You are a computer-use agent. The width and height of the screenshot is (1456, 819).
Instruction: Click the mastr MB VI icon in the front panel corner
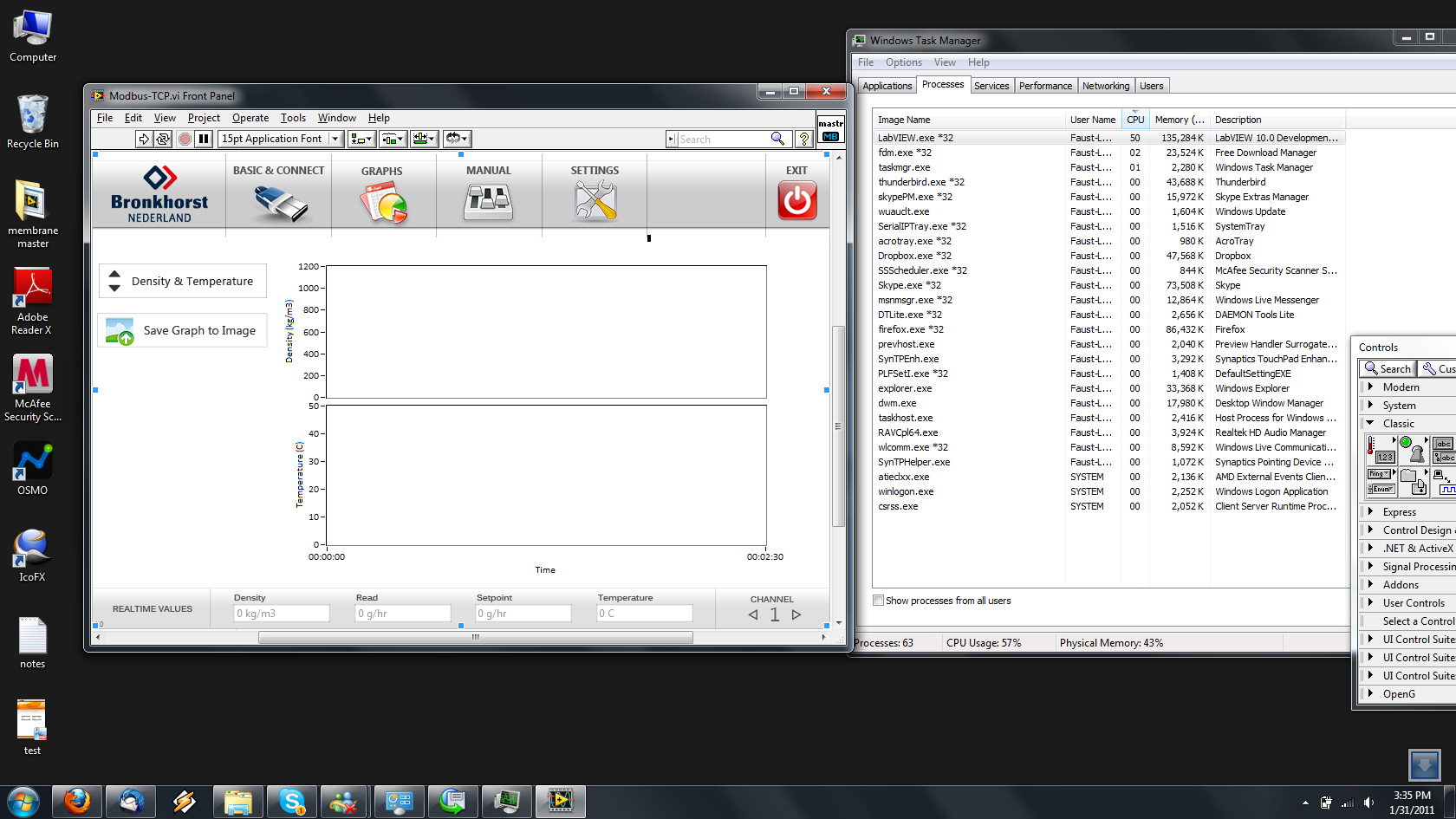point(830,129)
